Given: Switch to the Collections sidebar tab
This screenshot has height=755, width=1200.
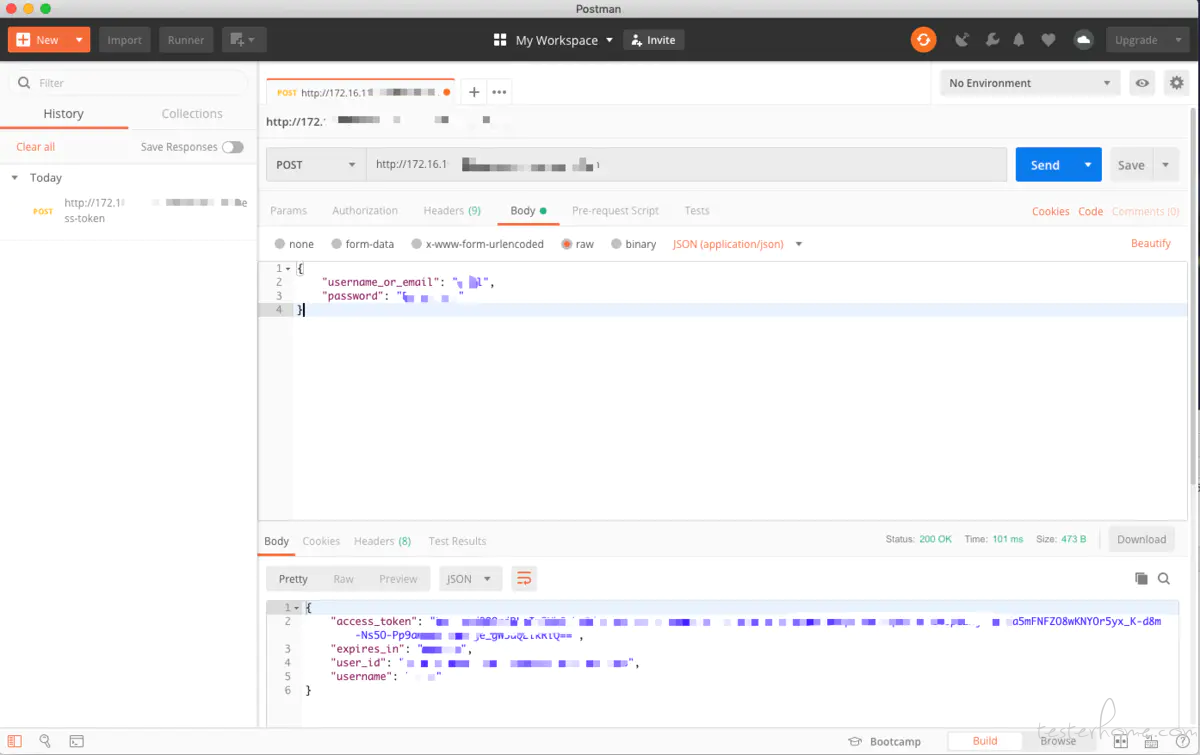Looking at the screenshot, I should click(192, 114).
